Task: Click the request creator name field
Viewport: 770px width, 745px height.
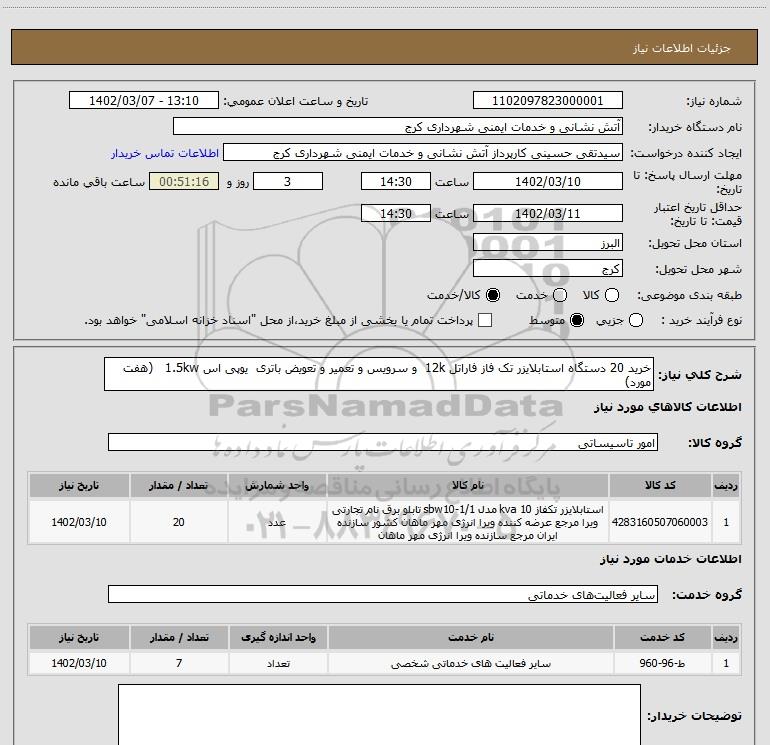Action: click(423, 153)
